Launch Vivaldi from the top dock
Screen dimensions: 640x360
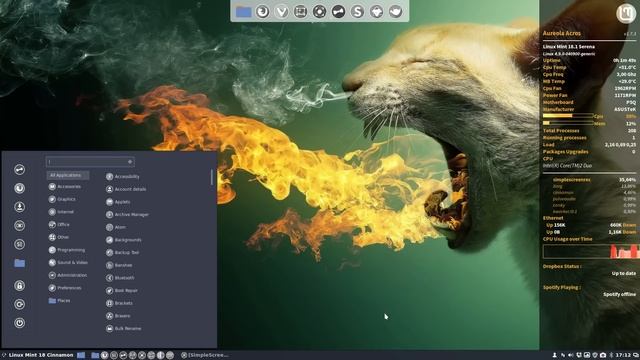[282, 11]
